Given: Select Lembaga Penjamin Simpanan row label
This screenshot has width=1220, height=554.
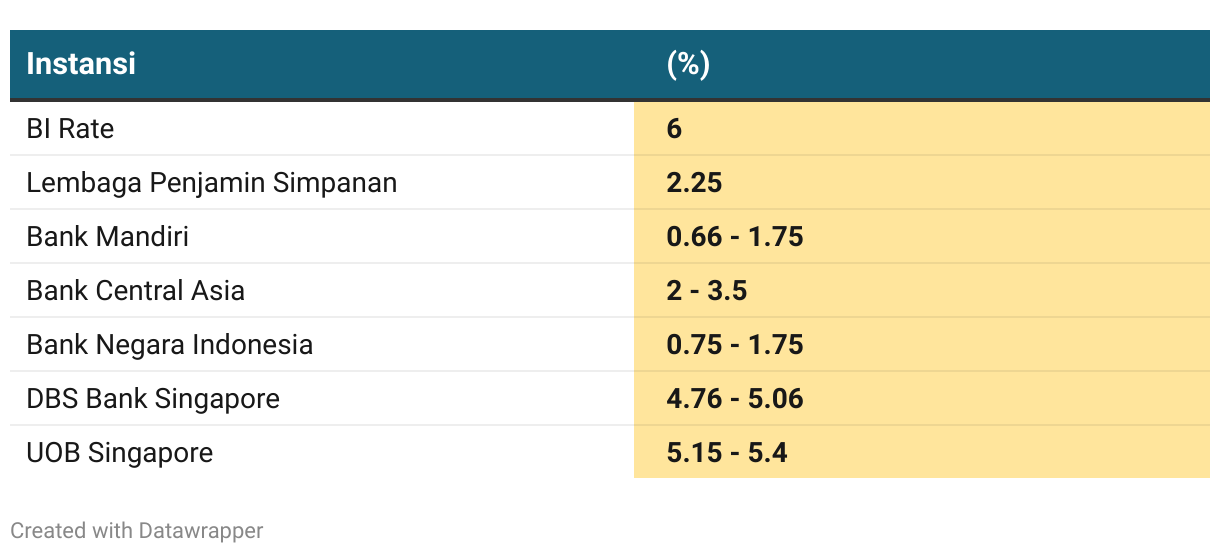Looking at the screenshot, I should [212, 183].
